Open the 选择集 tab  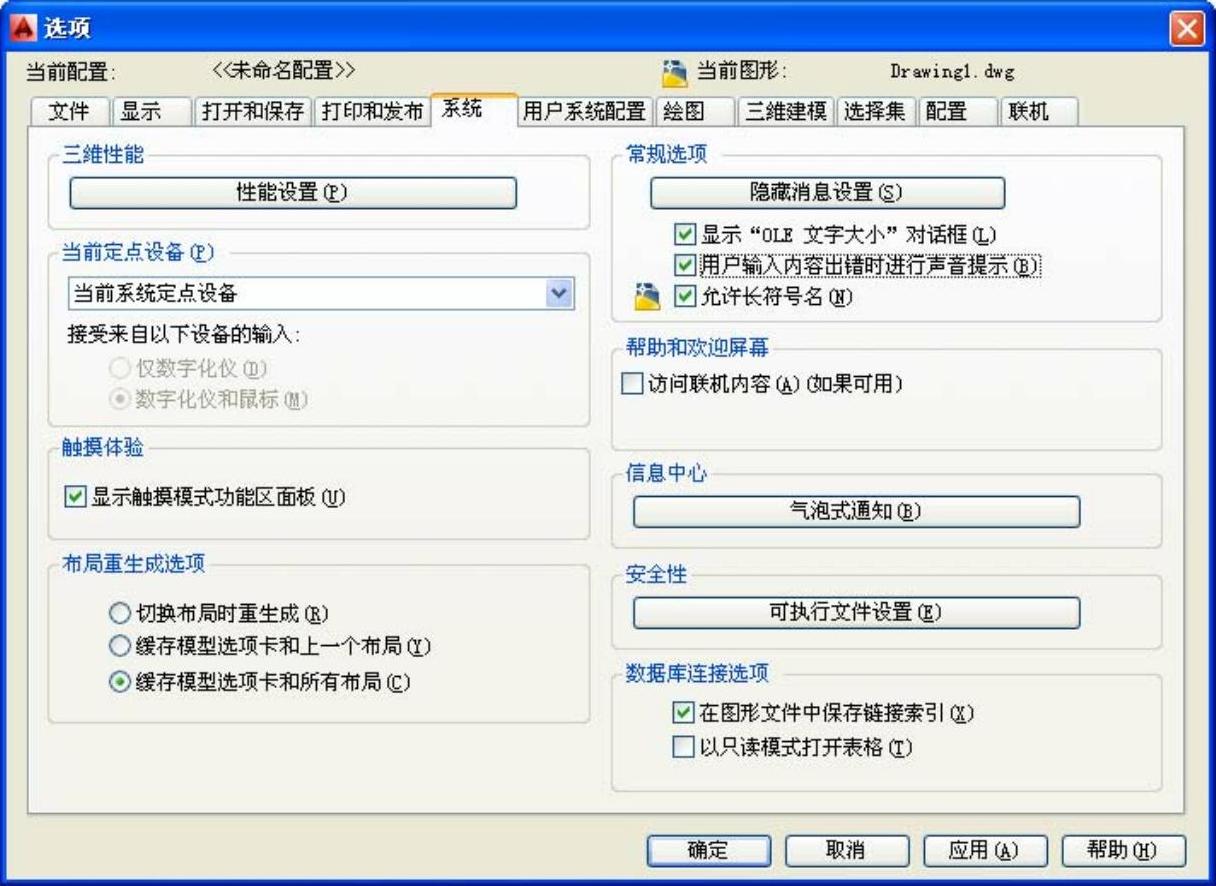click(x=874, y=112)
